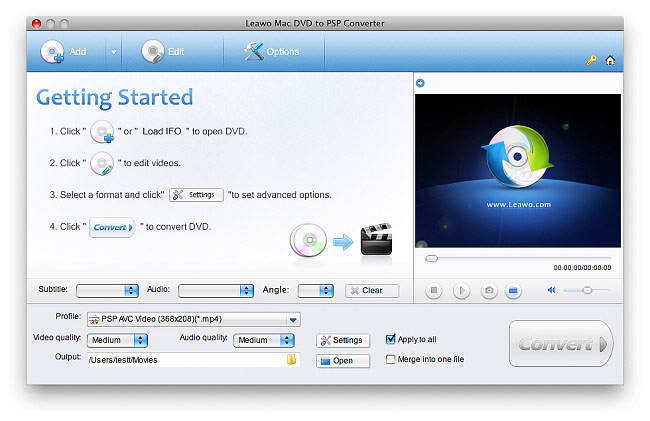650x421 pixels.
Task: Expand the Add dropdown arrow in toolbar
Action: coord(114,52)
